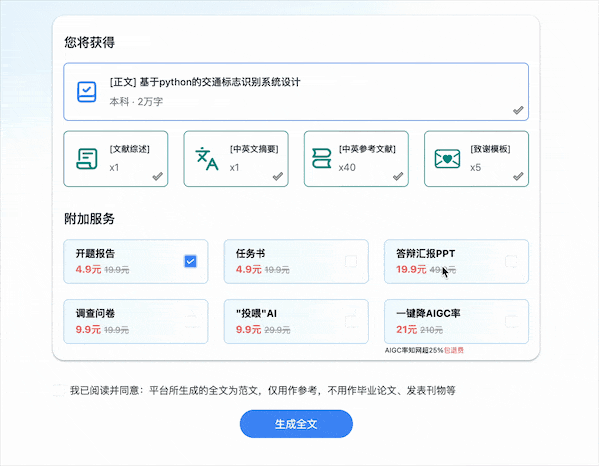The height and width of the screenshot is (466, 599).
Task: Click the AIGC率知网超25% note
Action: [414, 350]
